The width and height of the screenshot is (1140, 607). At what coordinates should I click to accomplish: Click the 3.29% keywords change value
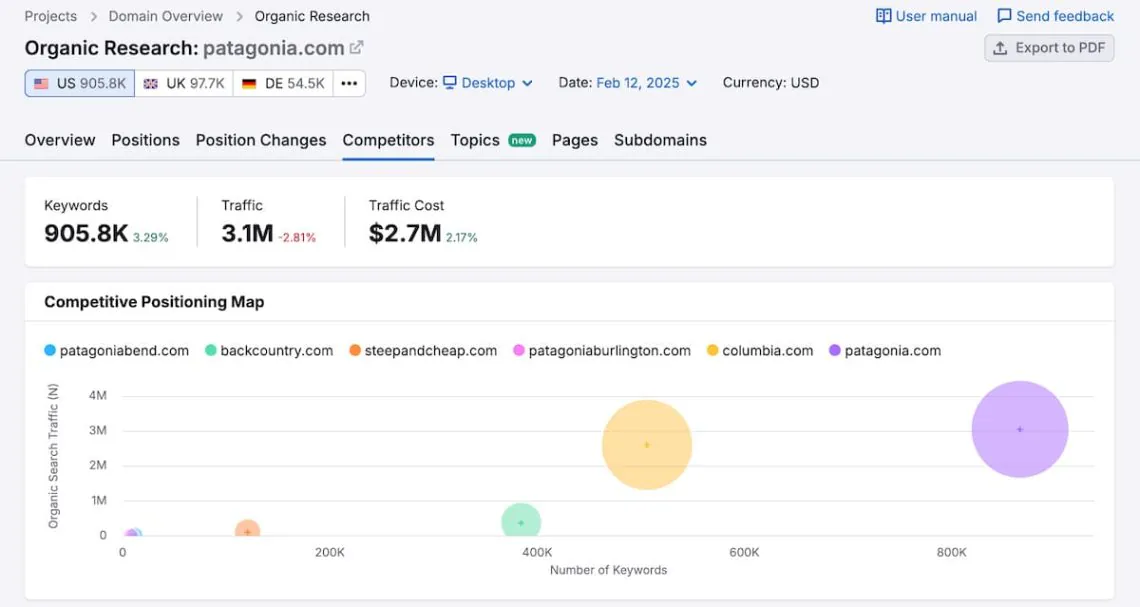150,238
